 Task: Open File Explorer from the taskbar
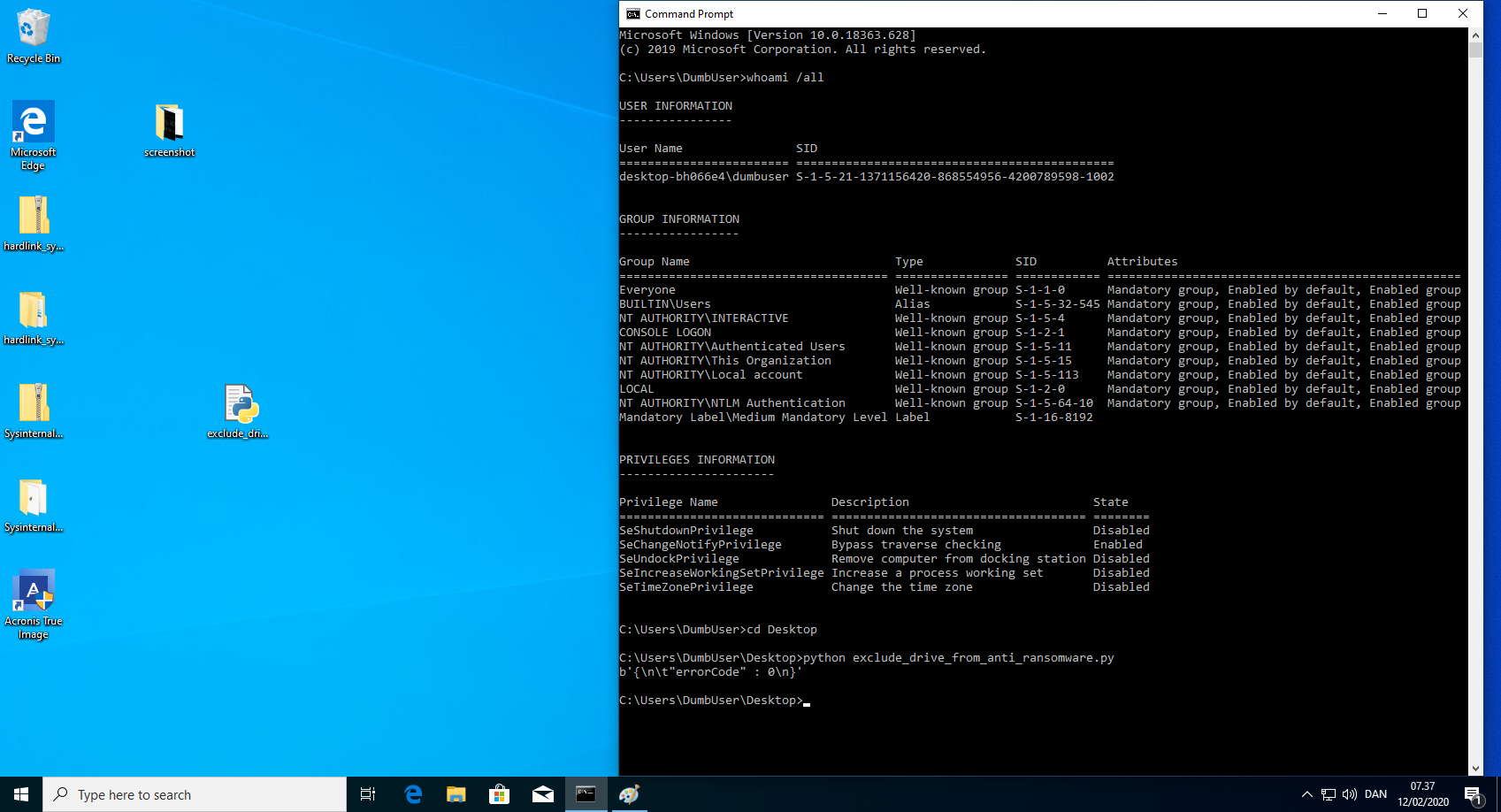coord(456,794)
